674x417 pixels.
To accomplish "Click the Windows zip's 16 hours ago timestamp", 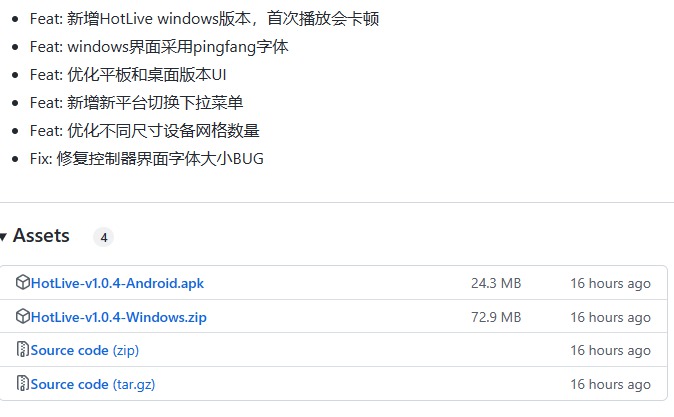I will click(x=610, y=317).
